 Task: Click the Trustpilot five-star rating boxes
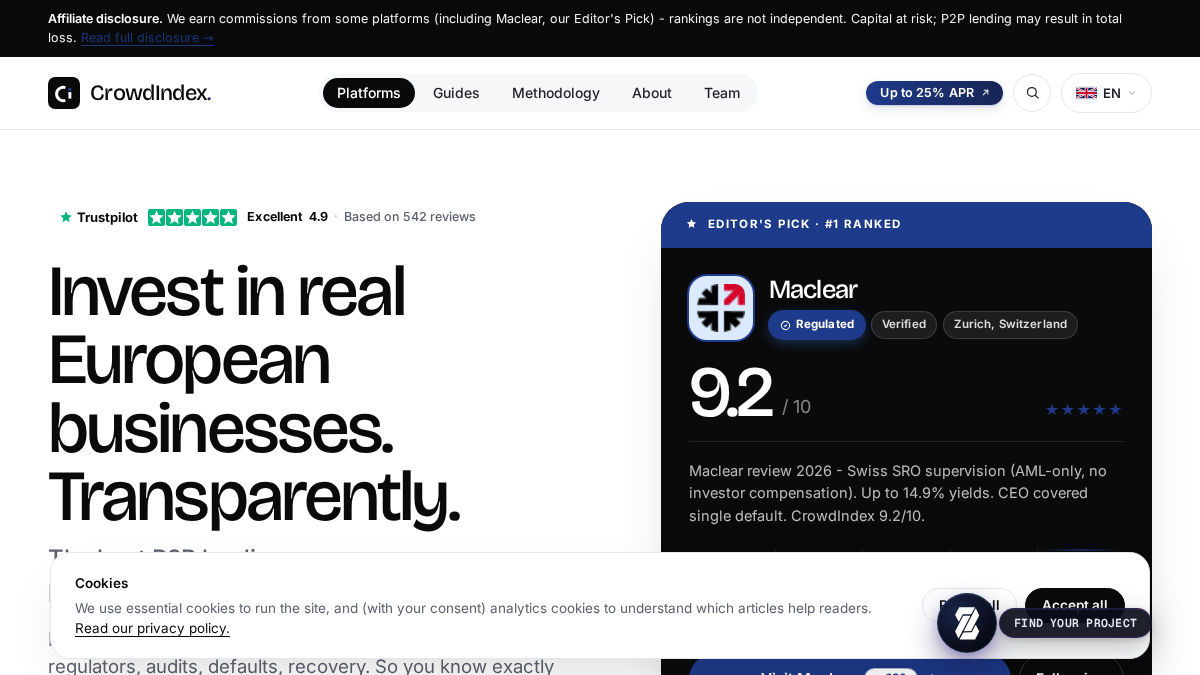coord(193,217)
